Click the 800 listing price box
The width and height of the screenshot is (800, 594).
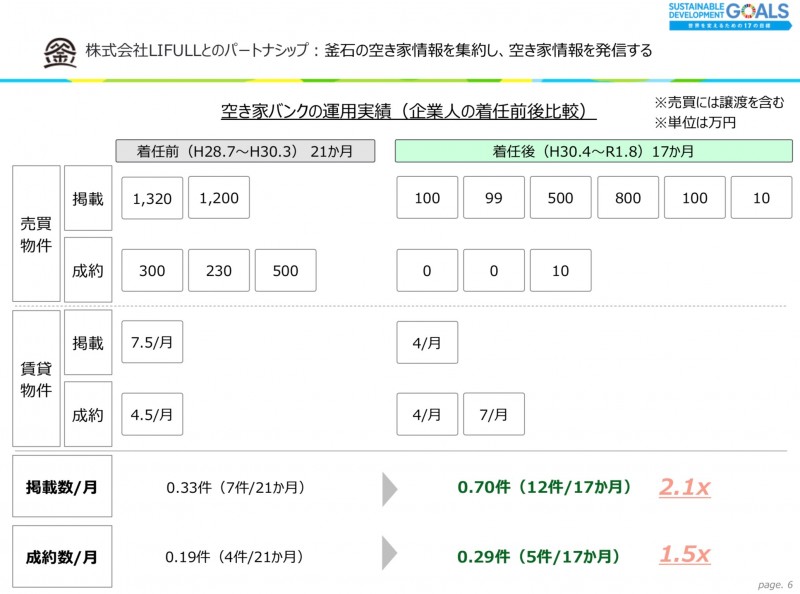628,198
